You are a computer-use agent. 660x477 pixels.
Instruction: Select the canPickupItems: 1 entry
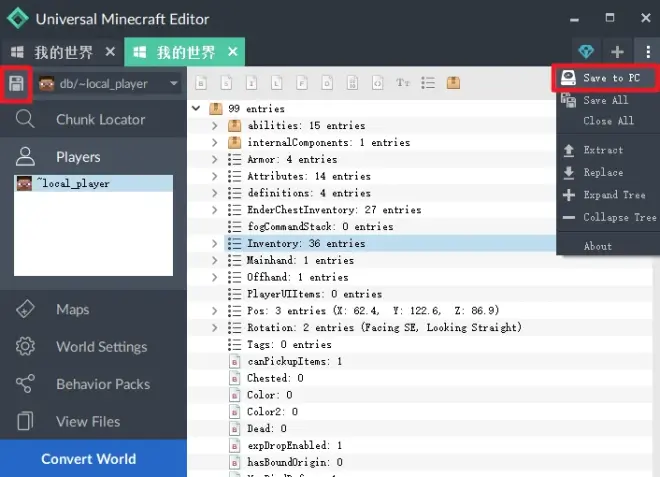tap(295, 361)
